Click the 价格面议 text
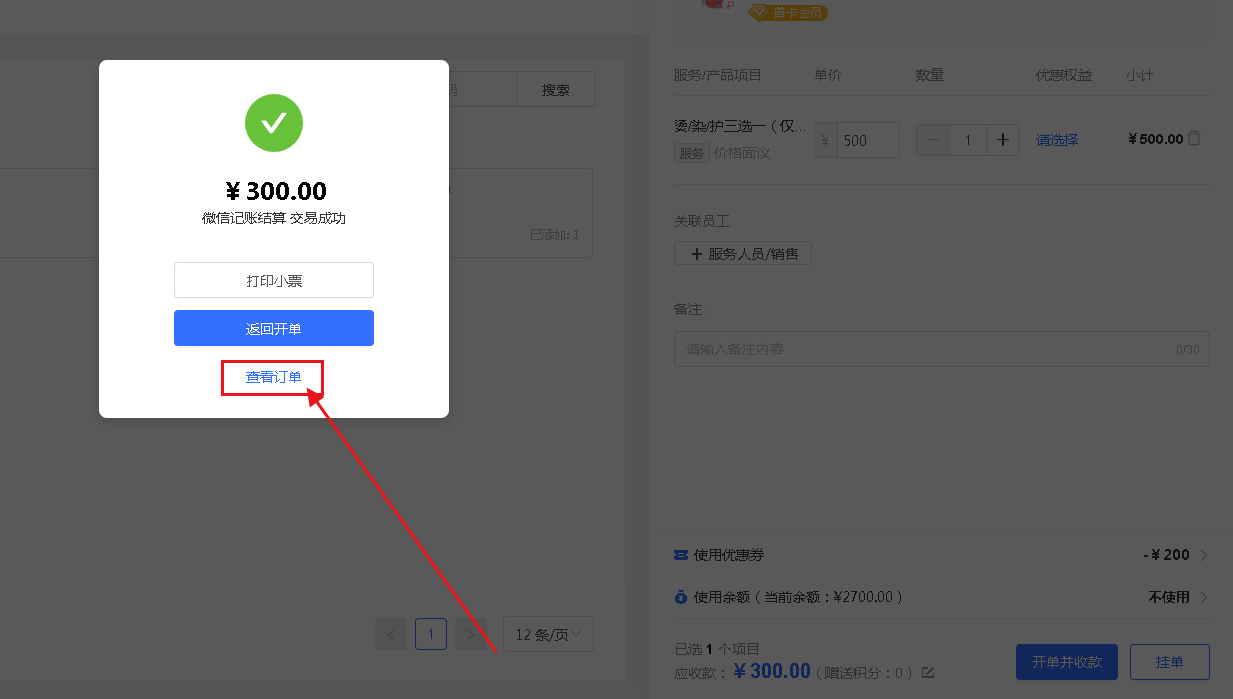This screenshot has width=1233, height=699. 742,154
